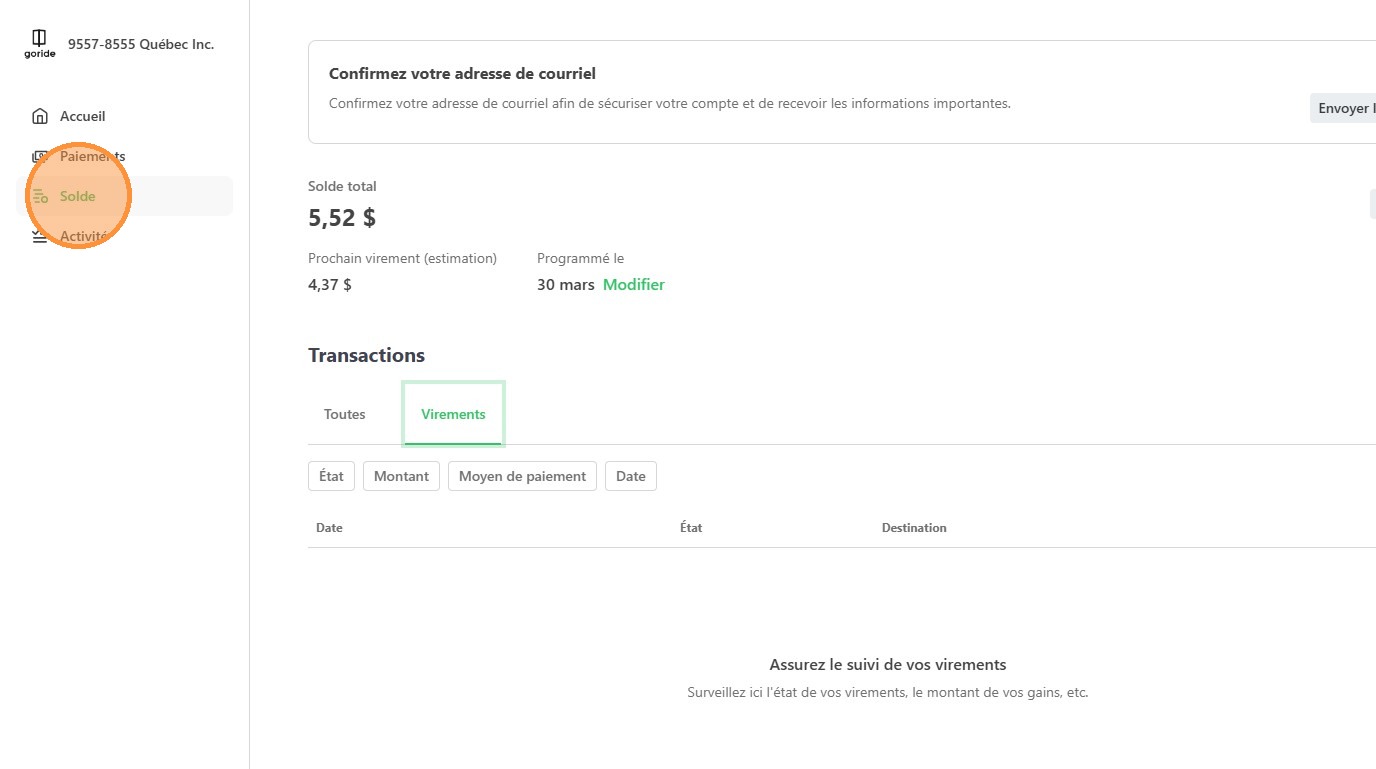The image size is (1376, 769).
Task: Click the Solde sidebar icon
Action: point(40,197)
